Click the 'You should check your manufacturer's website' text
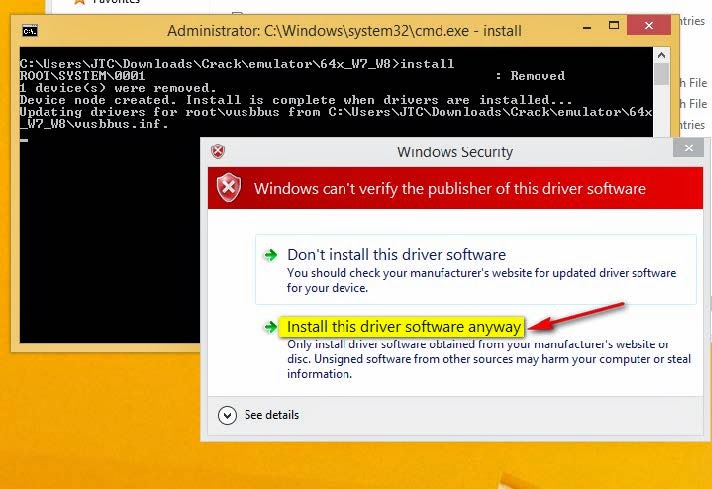712x489 pixels. click(481, 280)
